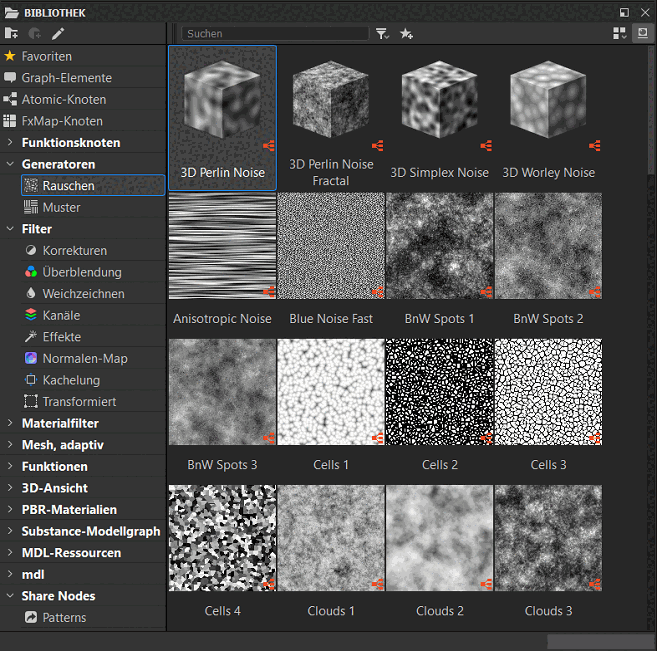Viewport: 657px width, 651px height.
Task: Expand the Funktionsknoten group
Action: 10,142
